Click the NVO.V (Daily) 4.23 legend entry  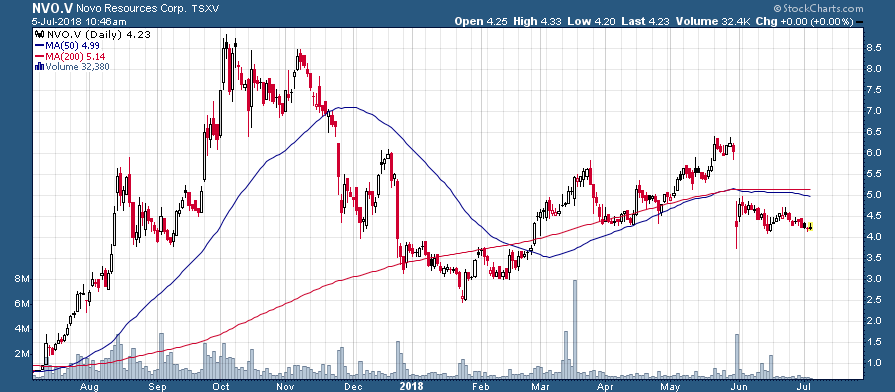click(x=98, y=34)
